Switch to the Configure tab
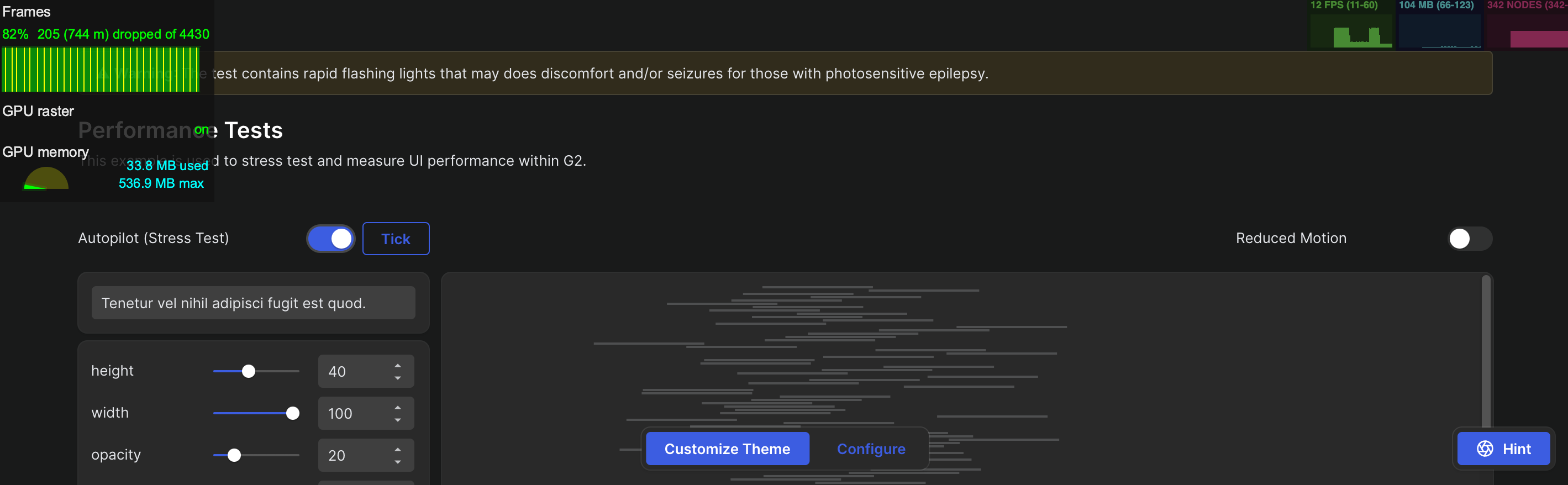Image resolution: width=1568 pixels, height=485 pixels. point(871,449)
